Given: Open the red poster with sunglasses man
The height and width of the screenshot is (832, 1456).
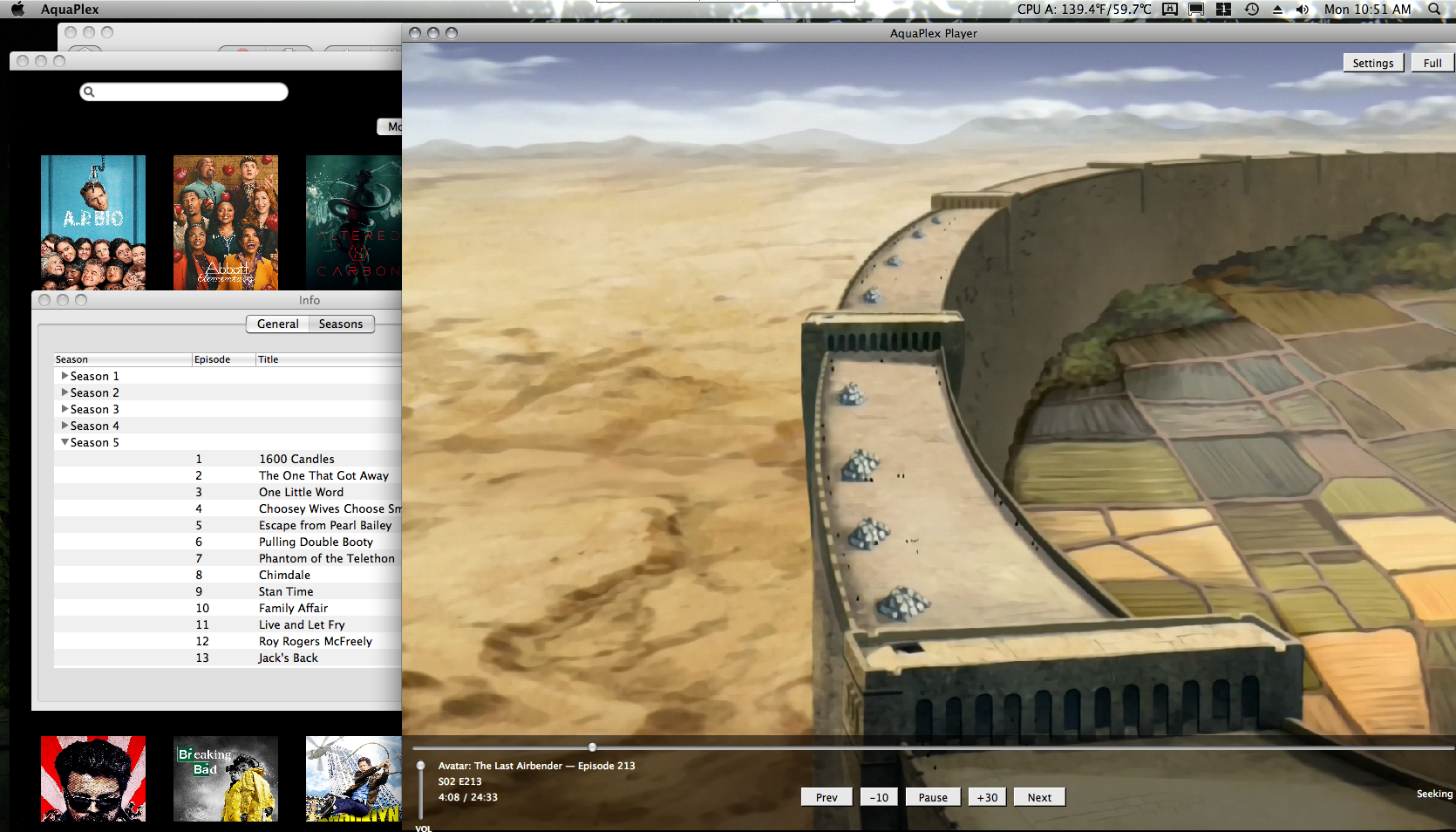Looking at the screenshot, I should coord(93,779).
